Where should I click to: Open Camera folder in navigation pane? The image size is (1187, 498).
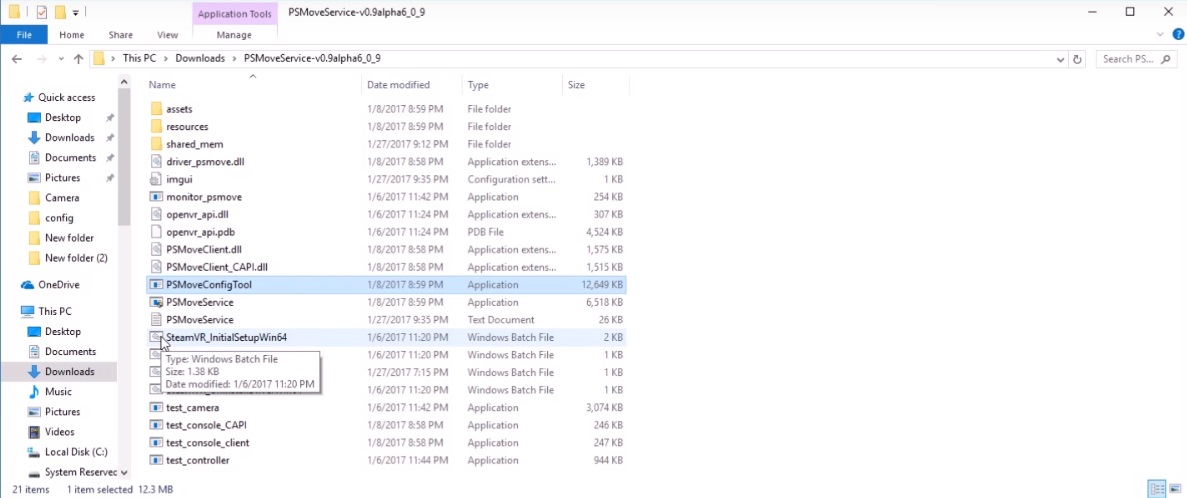[62, 198]
